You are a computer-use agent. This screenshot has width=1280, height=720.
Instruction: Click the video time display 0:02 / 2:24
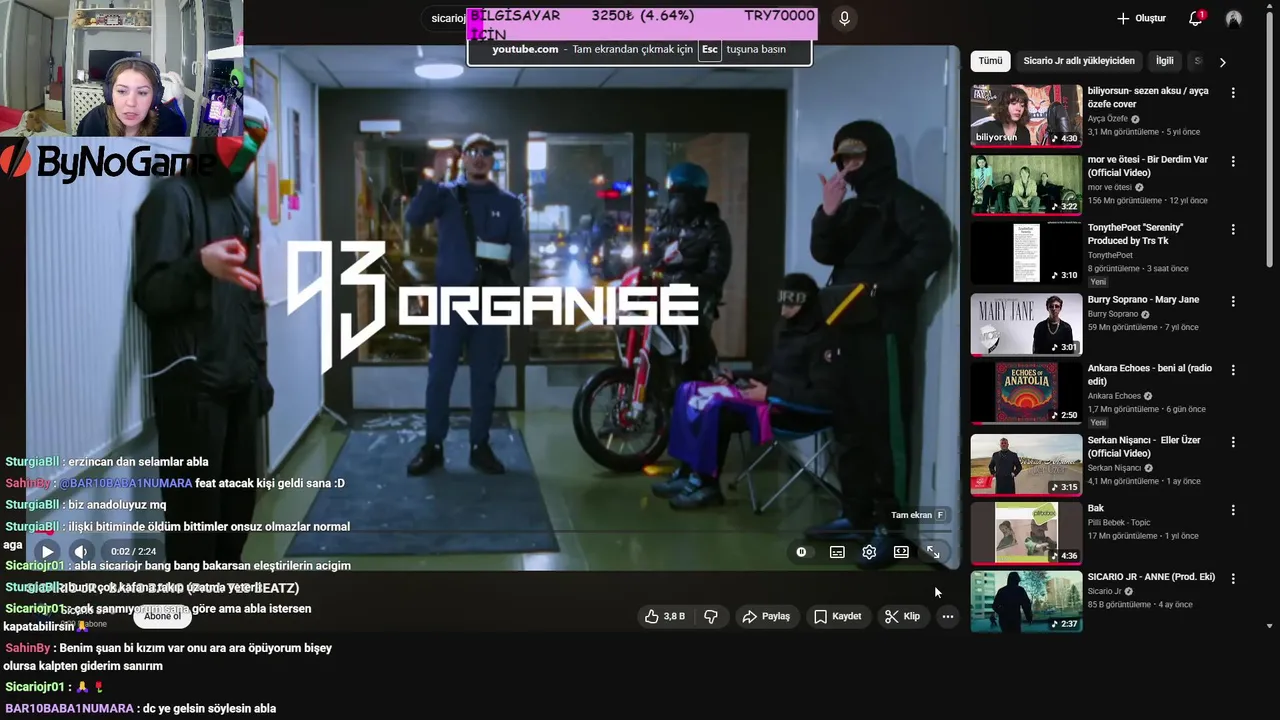point(133,552)
